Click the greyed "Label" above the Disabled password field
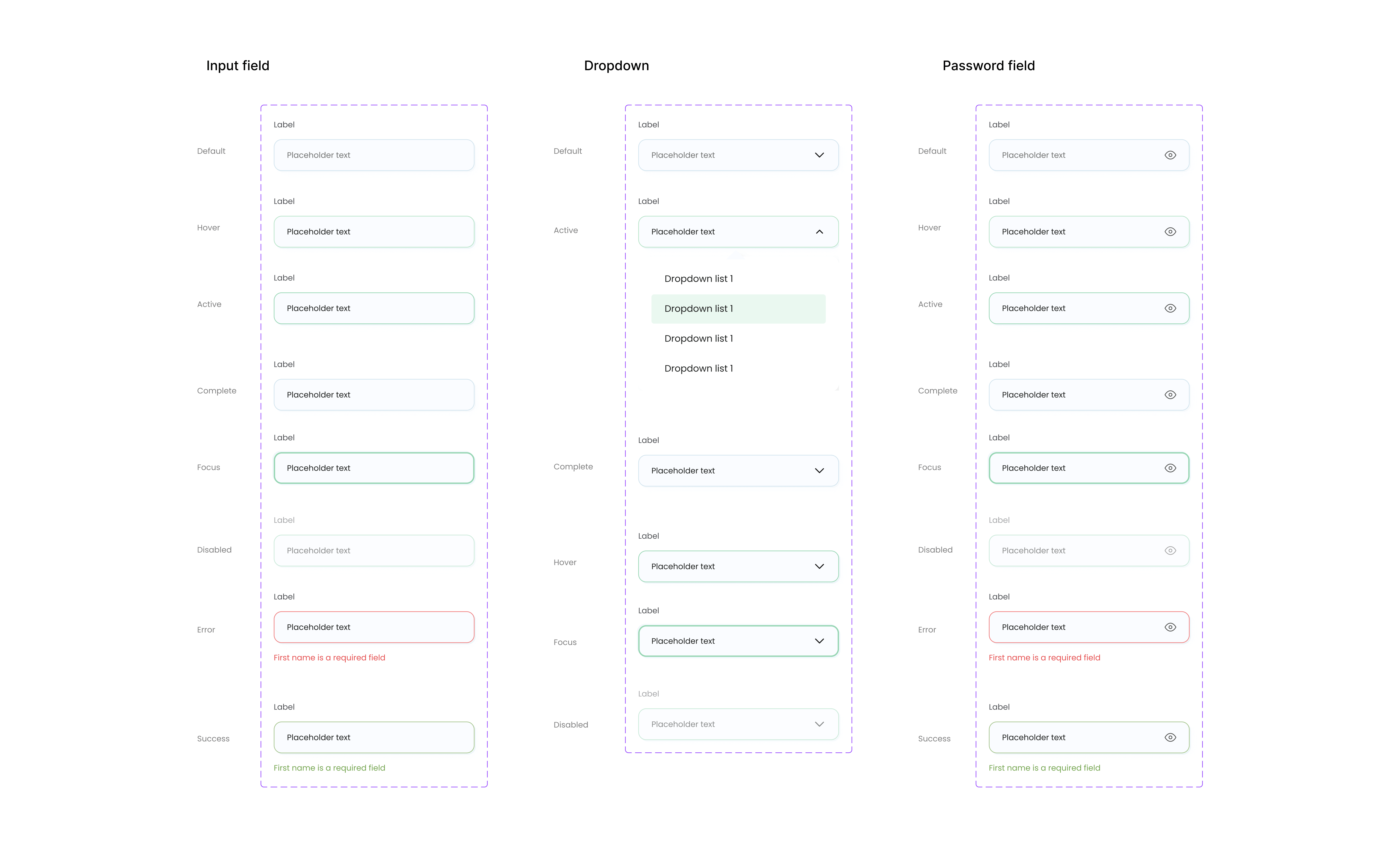The image size is (1400, 847). [x=999, y=520]
